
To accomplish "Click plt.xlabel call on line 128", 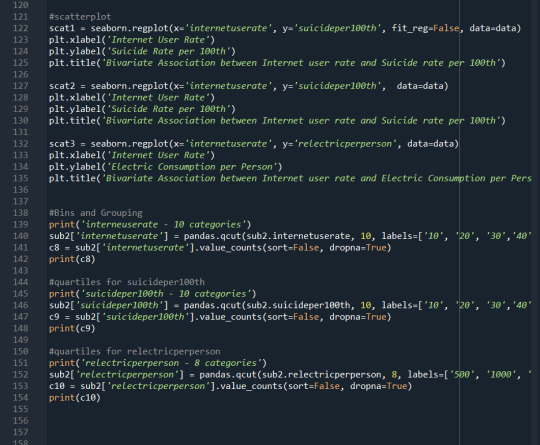I will [x=132, y=98].
